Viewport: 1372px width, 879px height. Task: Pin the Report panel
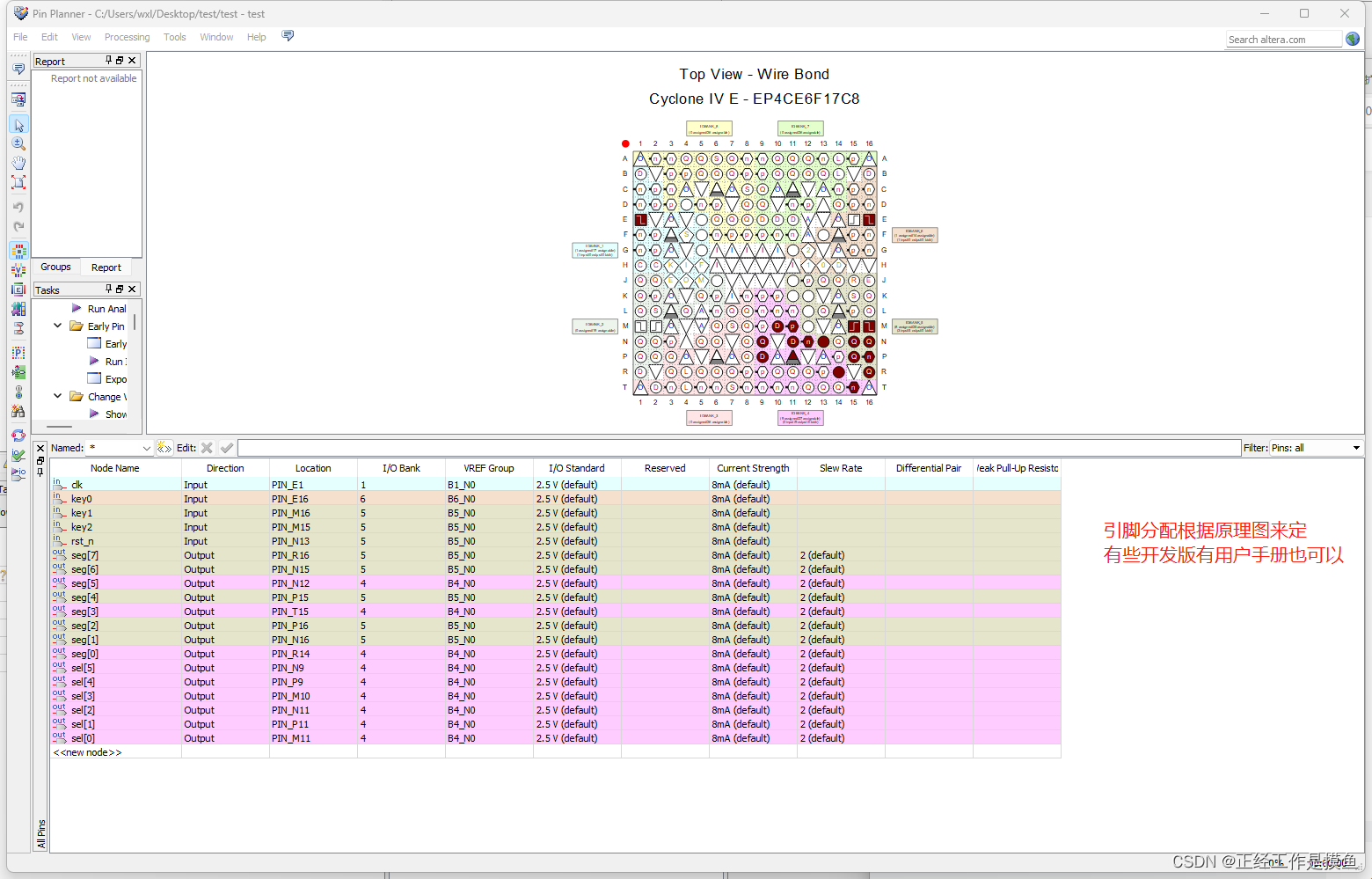[109, 61]
